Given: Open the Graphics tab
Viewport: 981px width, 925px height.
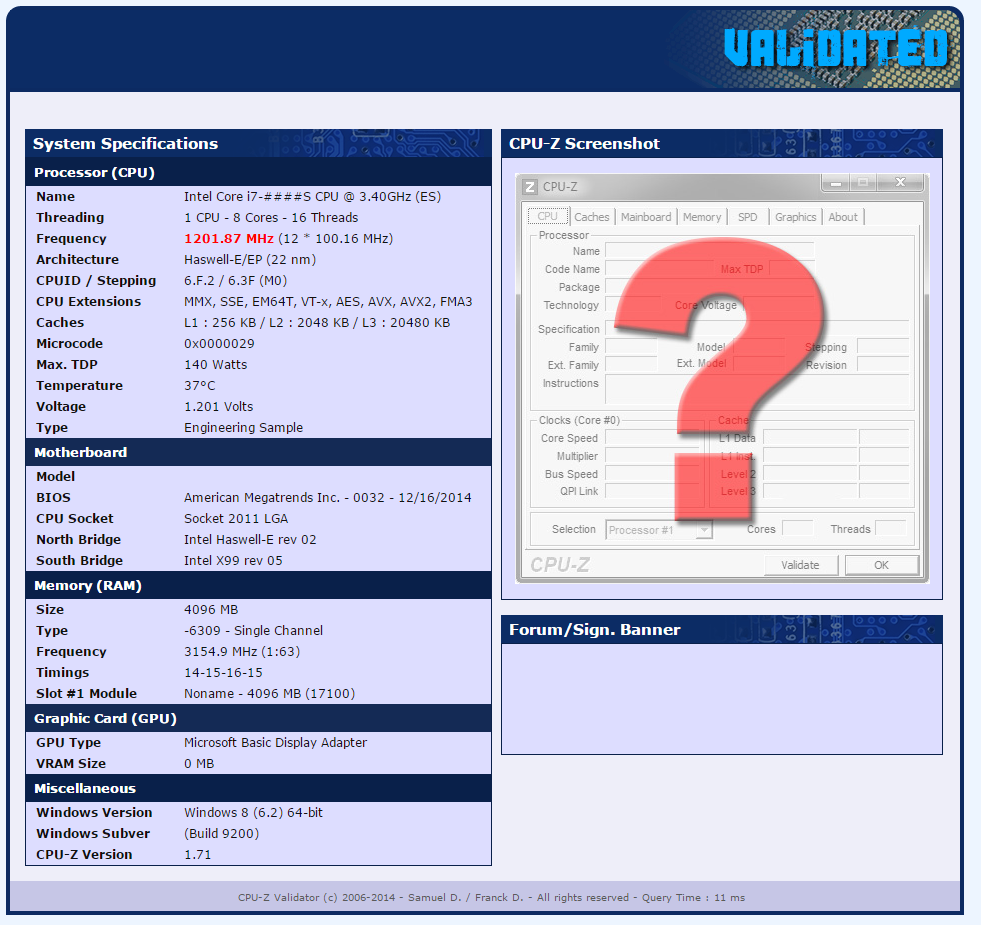Looking at the screenshot, I should coord(795,217).
